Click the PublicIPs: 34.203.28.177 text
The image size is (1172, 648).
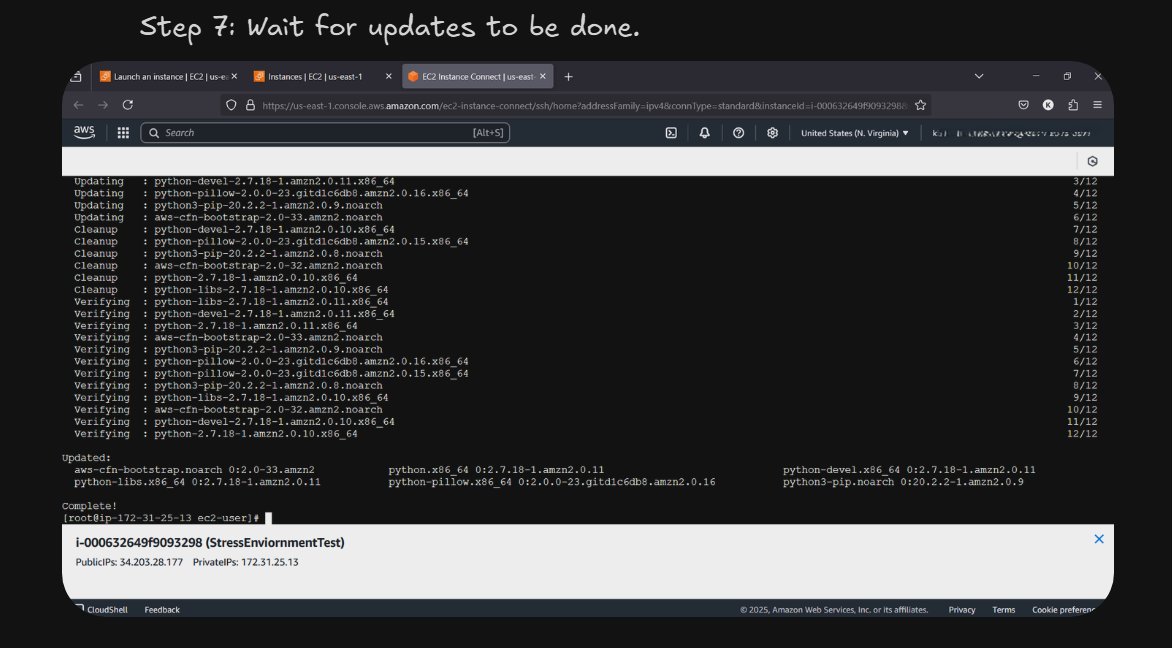129,562
